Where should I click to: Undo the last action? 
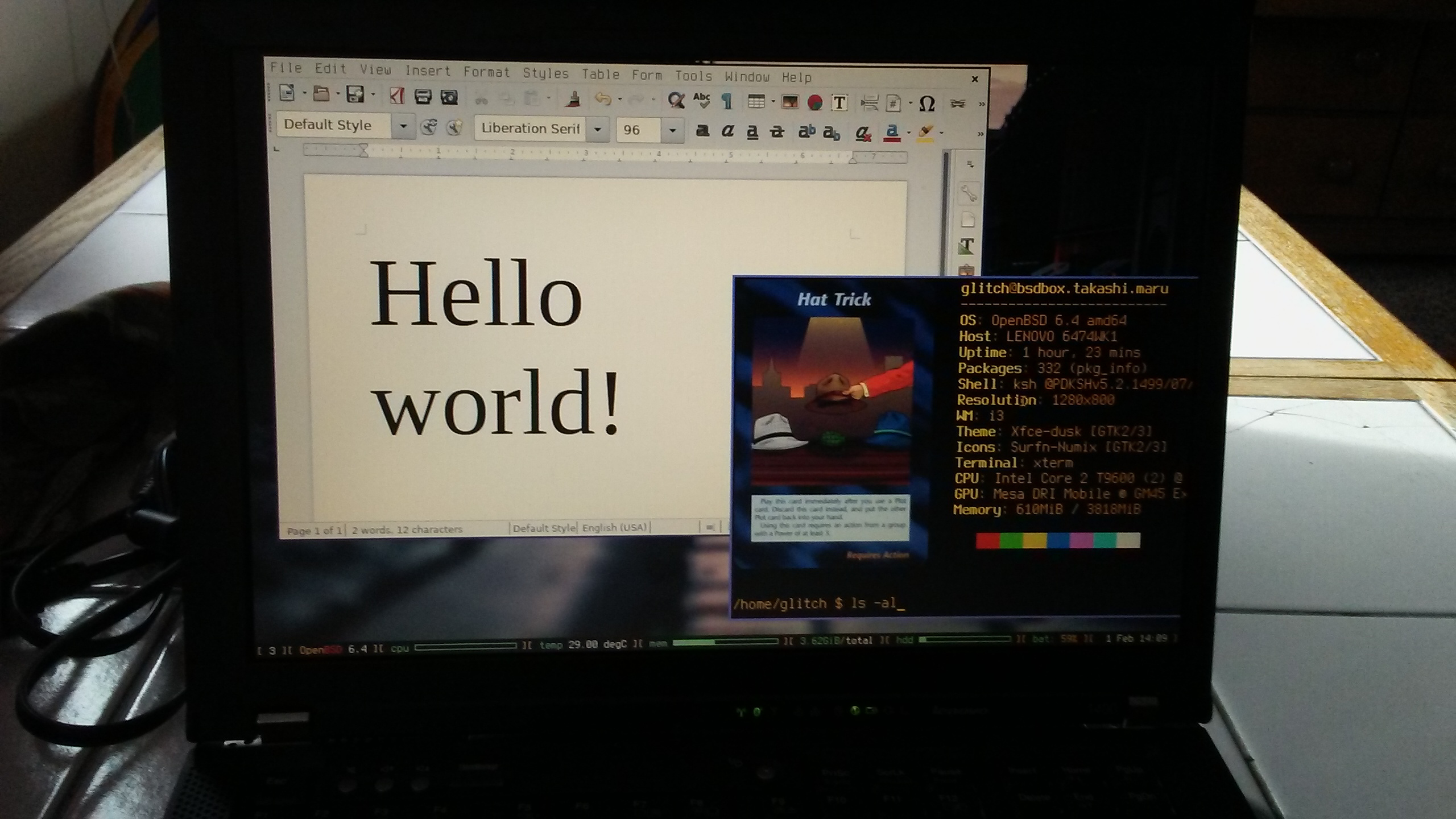pos(602,100)
